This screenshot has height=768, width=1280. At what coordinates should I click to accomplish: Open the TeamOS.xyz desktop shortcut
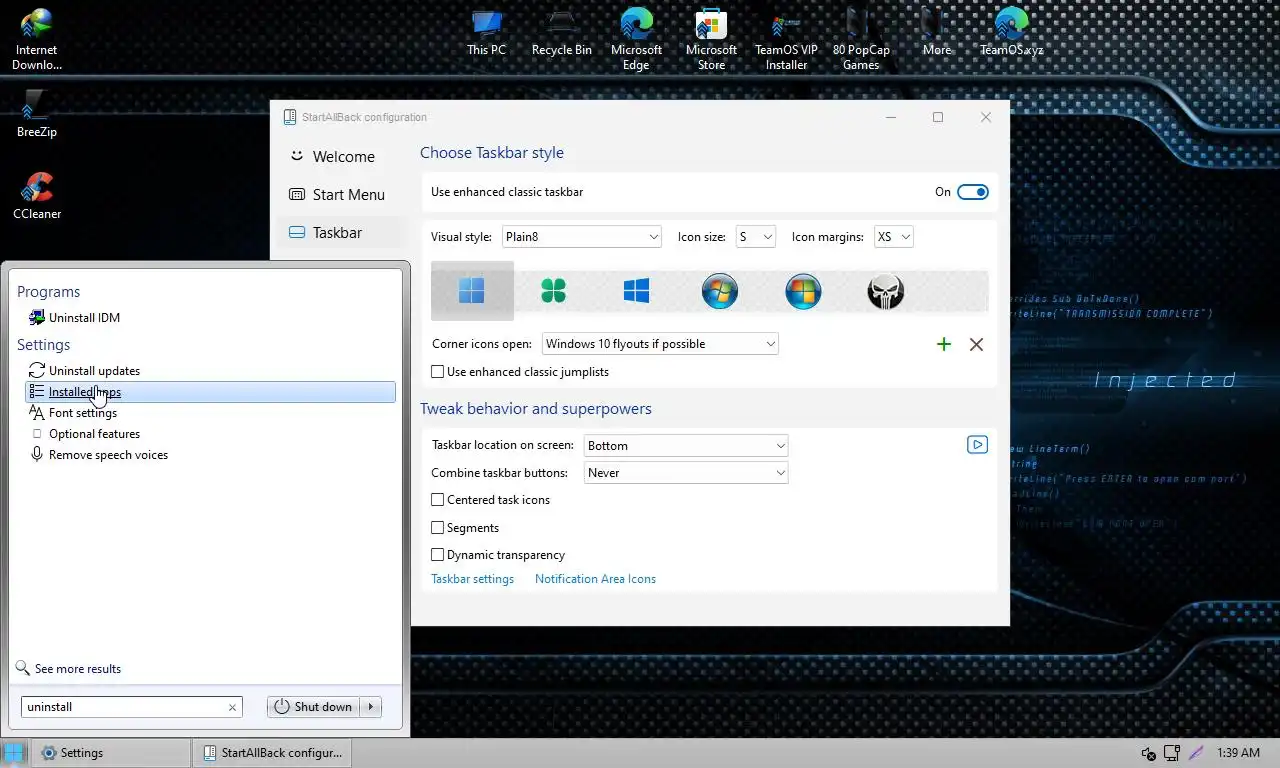pyautogui.click(x=1011, y=33)
